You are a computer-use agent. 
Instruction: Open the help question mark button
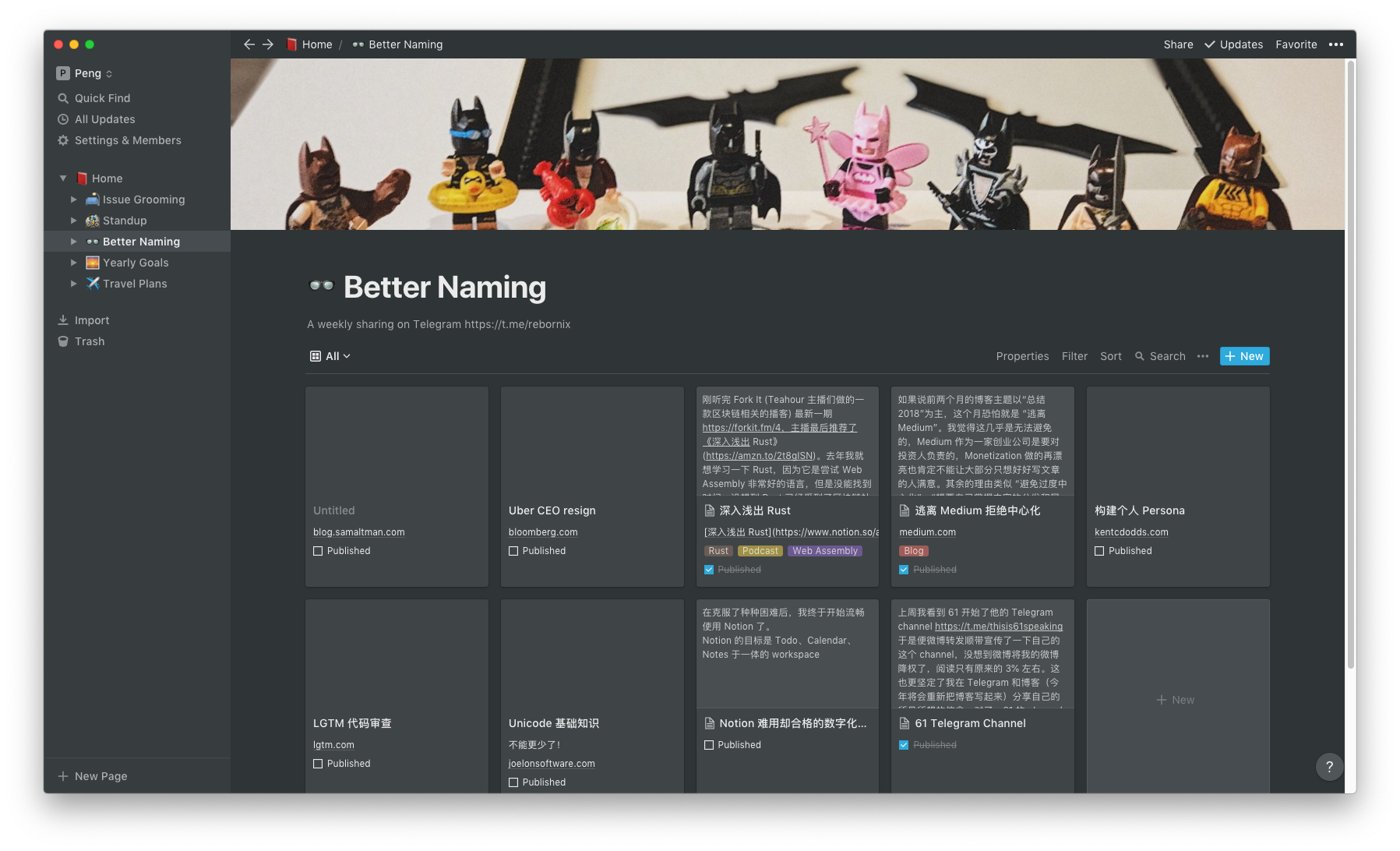[1330, 767]
